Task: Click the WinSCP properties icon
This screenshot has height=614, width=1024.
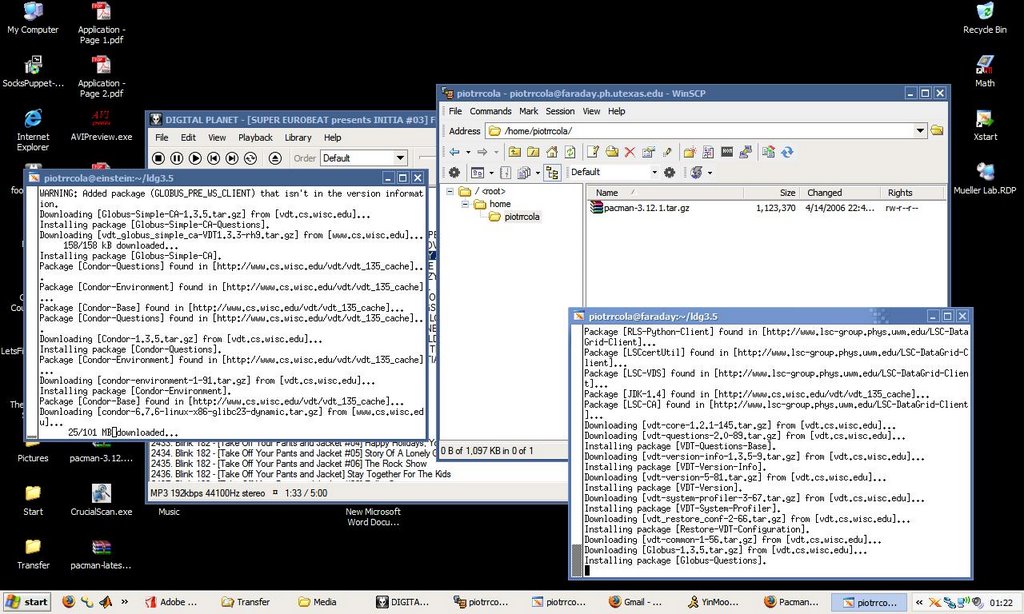Action: coord(648,152)
